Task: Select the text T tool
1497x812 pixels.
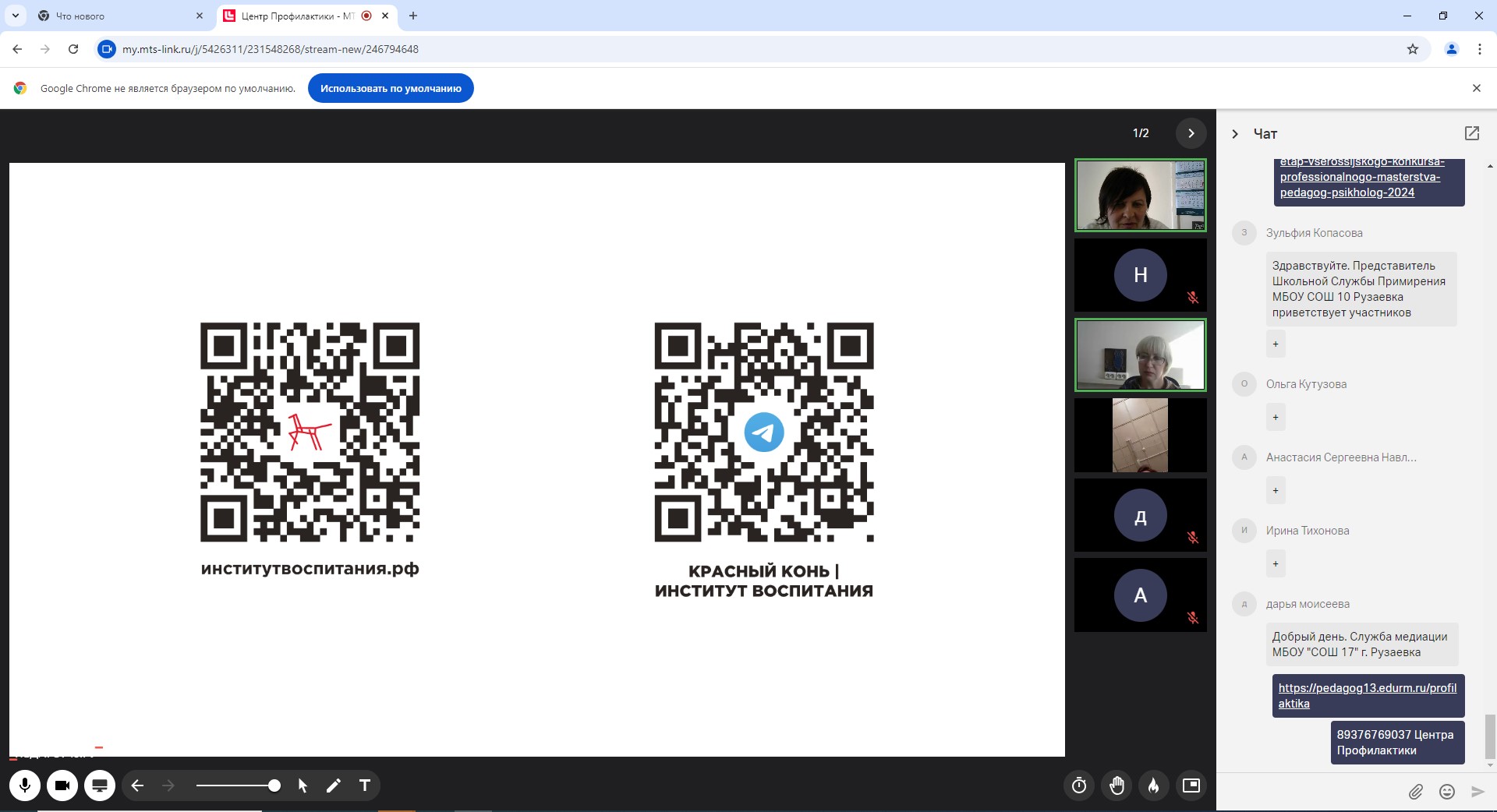Action: coord(364,786)
